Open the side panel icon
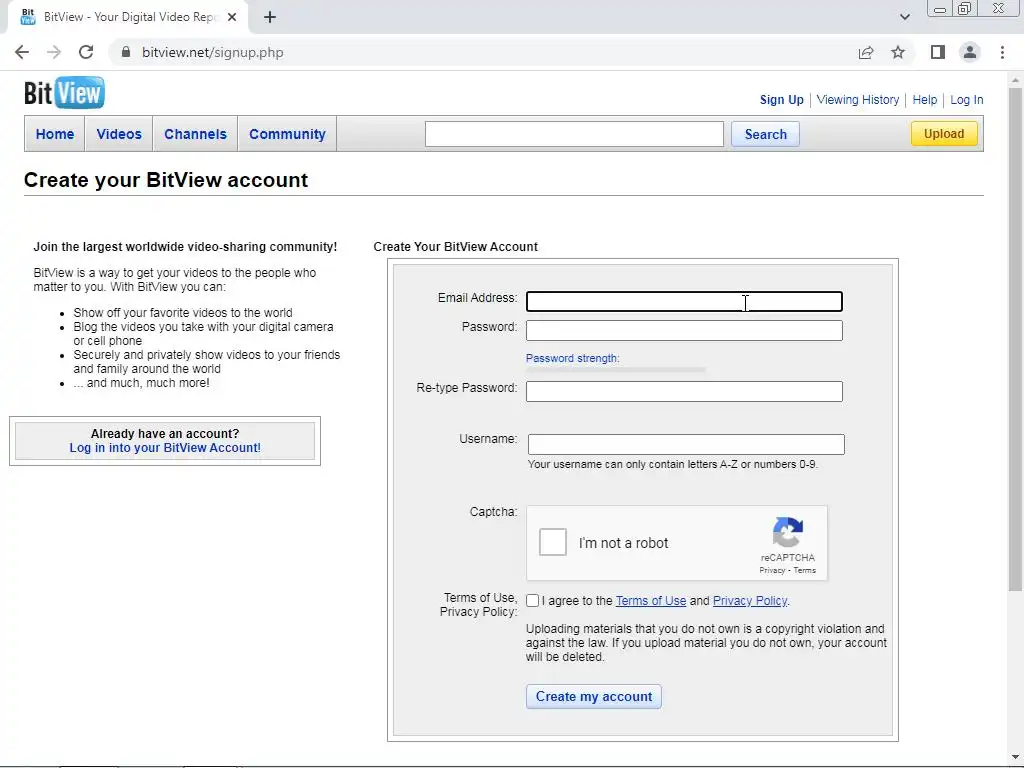 point(938,52)
